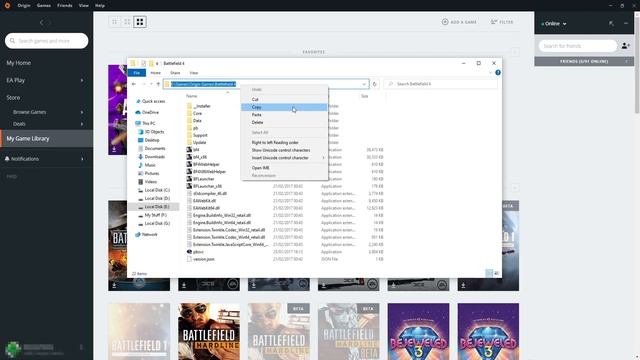Choose Cut in the context menu

click(x=284, y=99)
